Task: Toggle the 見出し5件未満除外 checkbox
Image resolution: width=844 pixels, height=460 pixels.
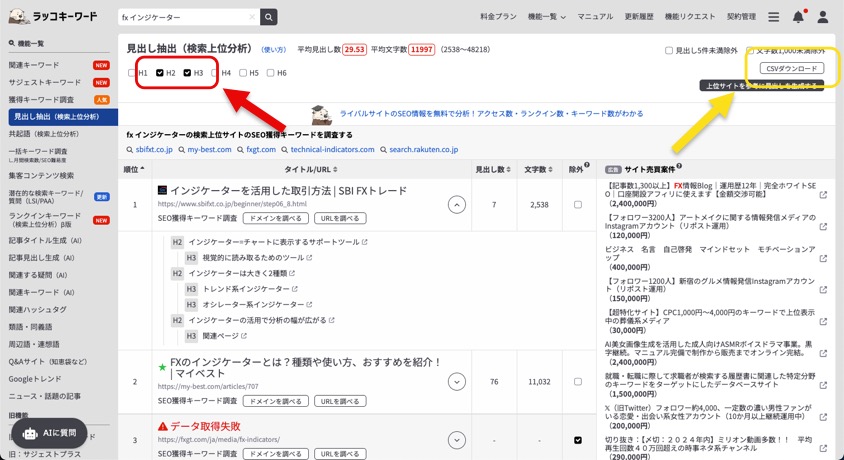Action: point(669,50)
